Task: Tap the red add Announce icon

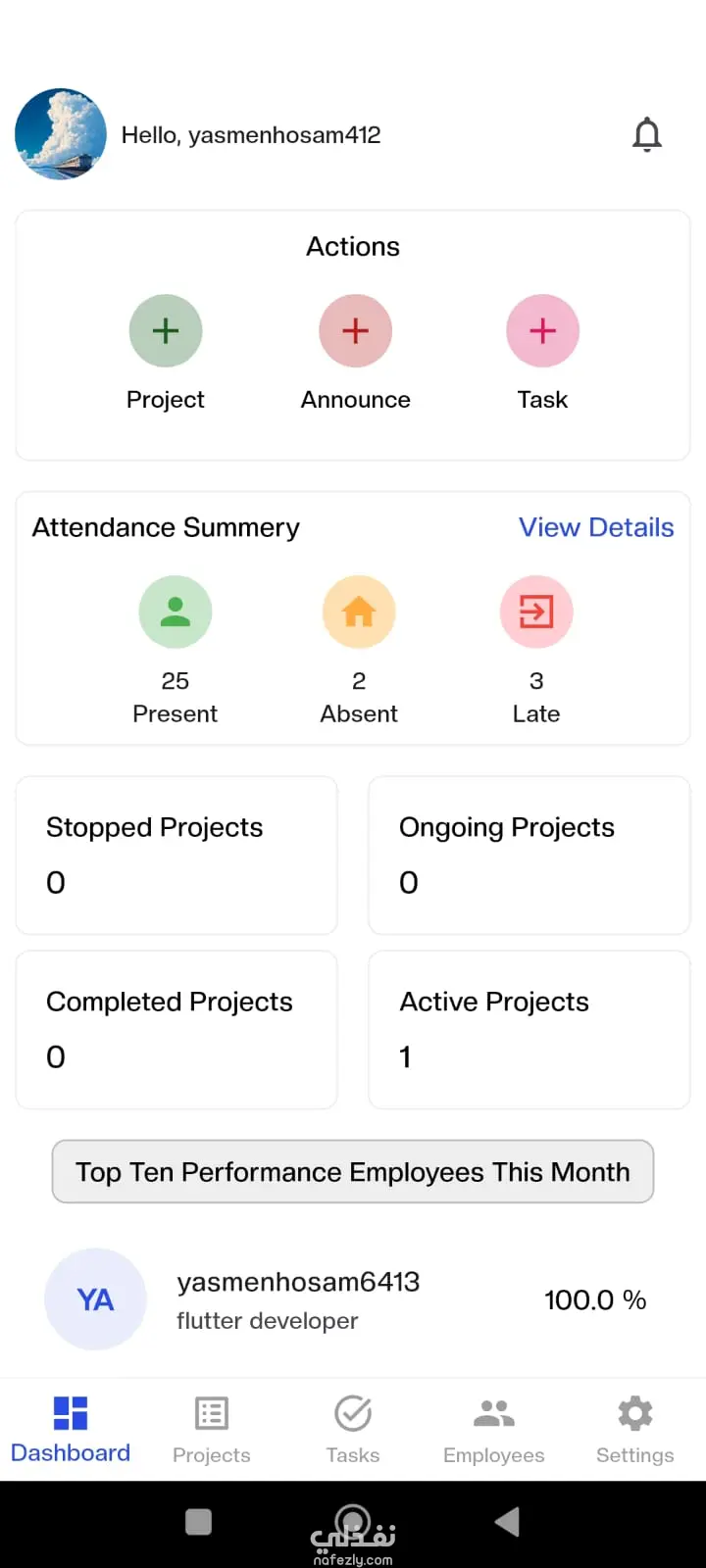Action: pyautogui.click(x=356, y=331)
